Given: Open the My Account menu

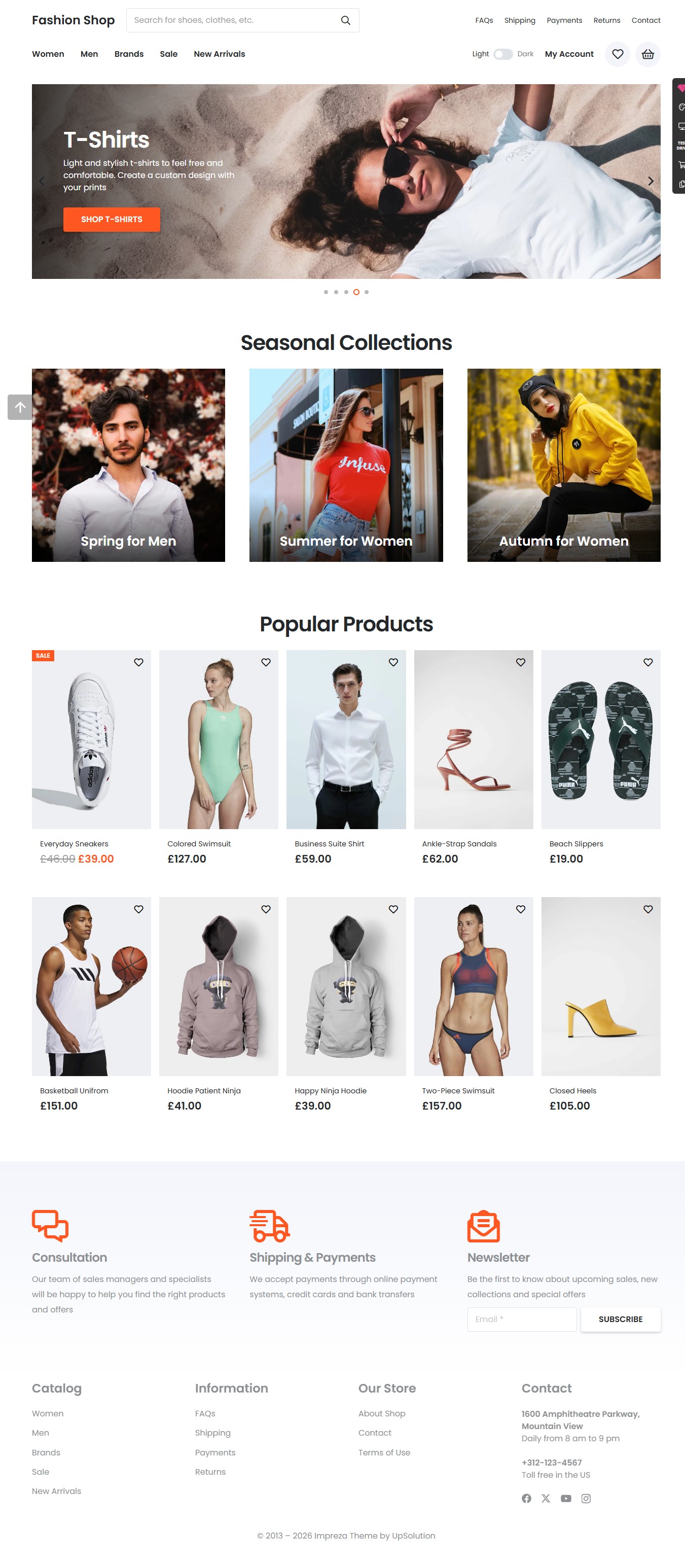Looking at the screenshot, I should tap(569, 54).
